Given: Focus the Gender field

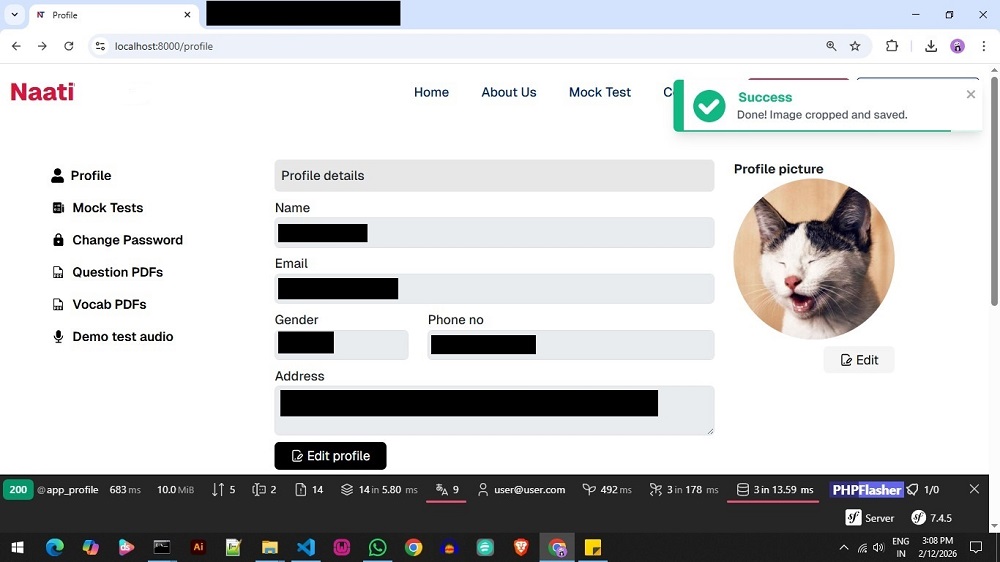Looking at the screenshot, I should tap(341, 344).
